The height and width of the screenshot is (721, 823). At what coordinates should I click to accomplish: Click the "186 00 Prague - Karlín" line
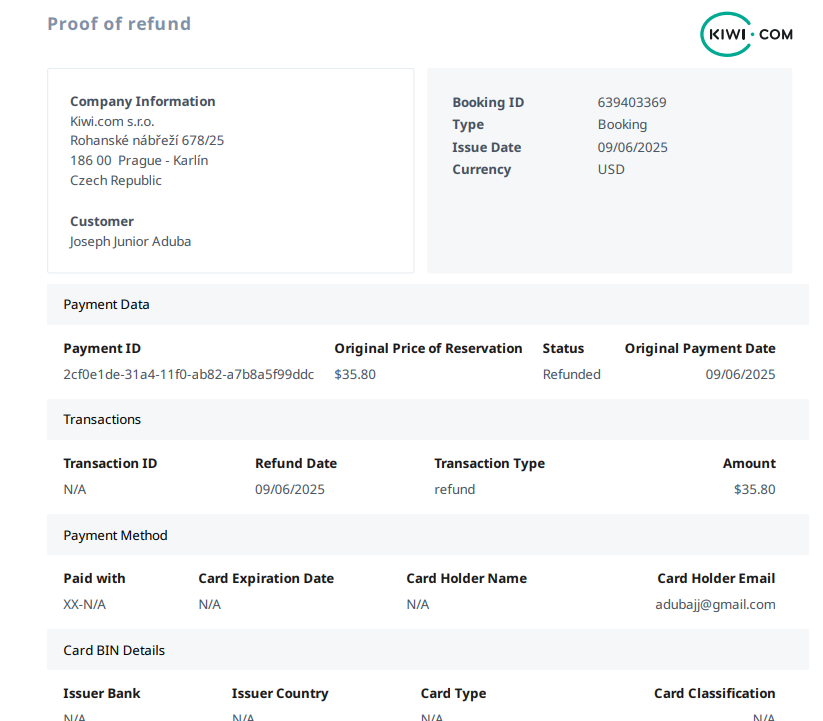139,161
